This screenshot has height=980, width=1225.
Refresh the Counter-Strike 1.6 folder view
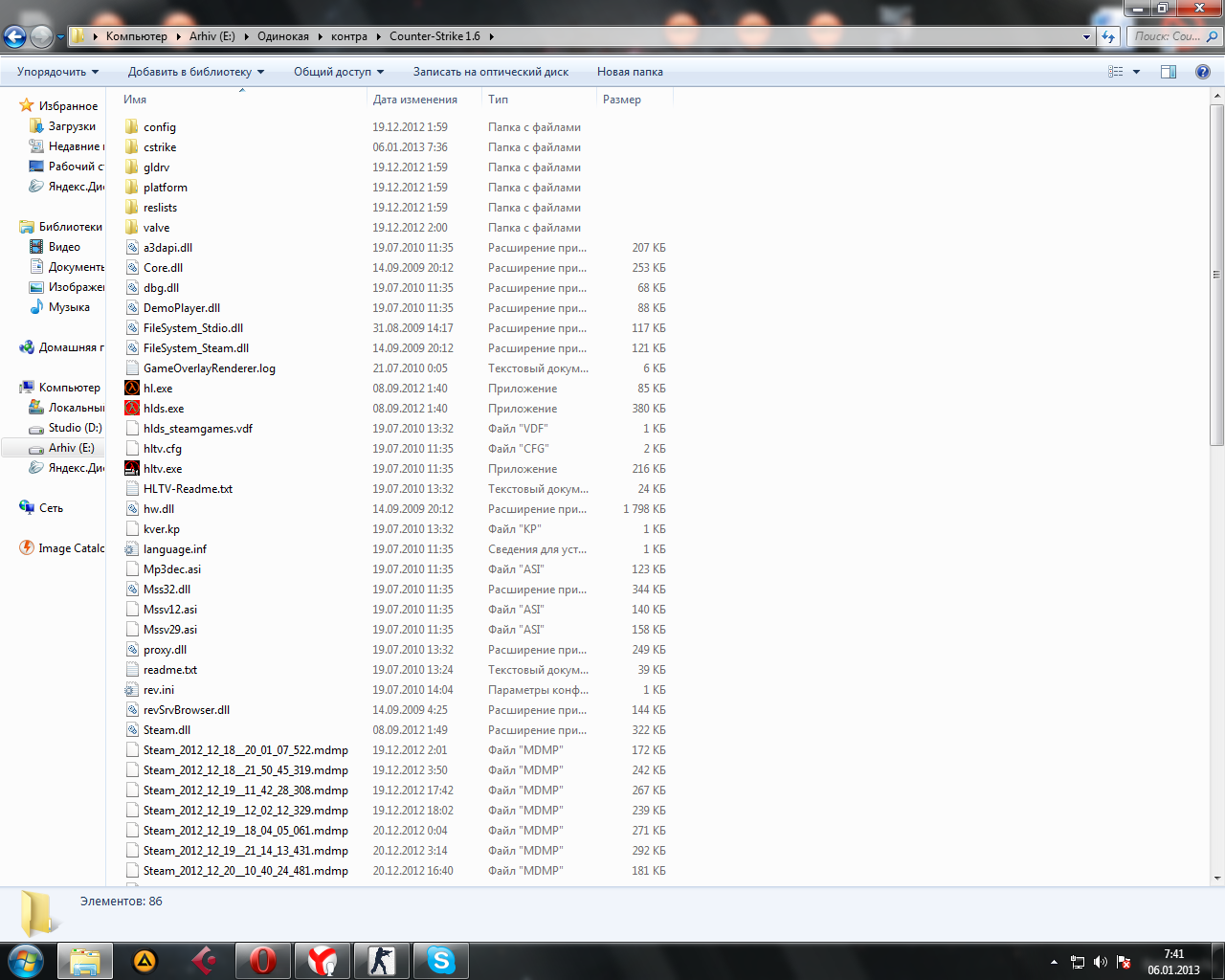click(x=1108, y=36)
